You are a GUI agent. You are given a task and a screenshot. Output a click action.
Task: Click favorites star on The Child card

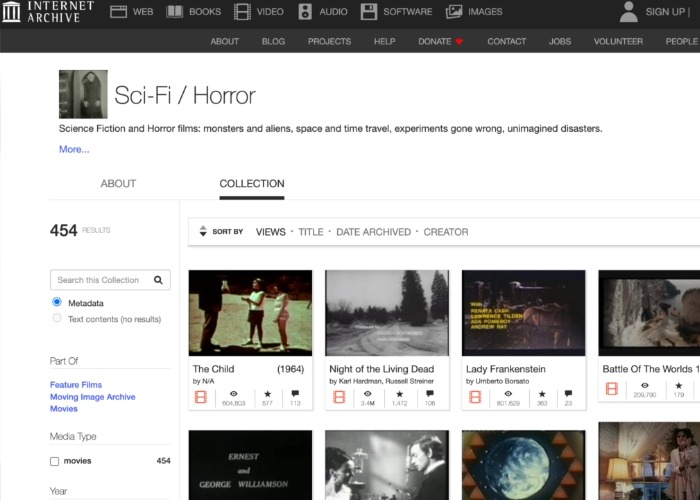point(267,394)
